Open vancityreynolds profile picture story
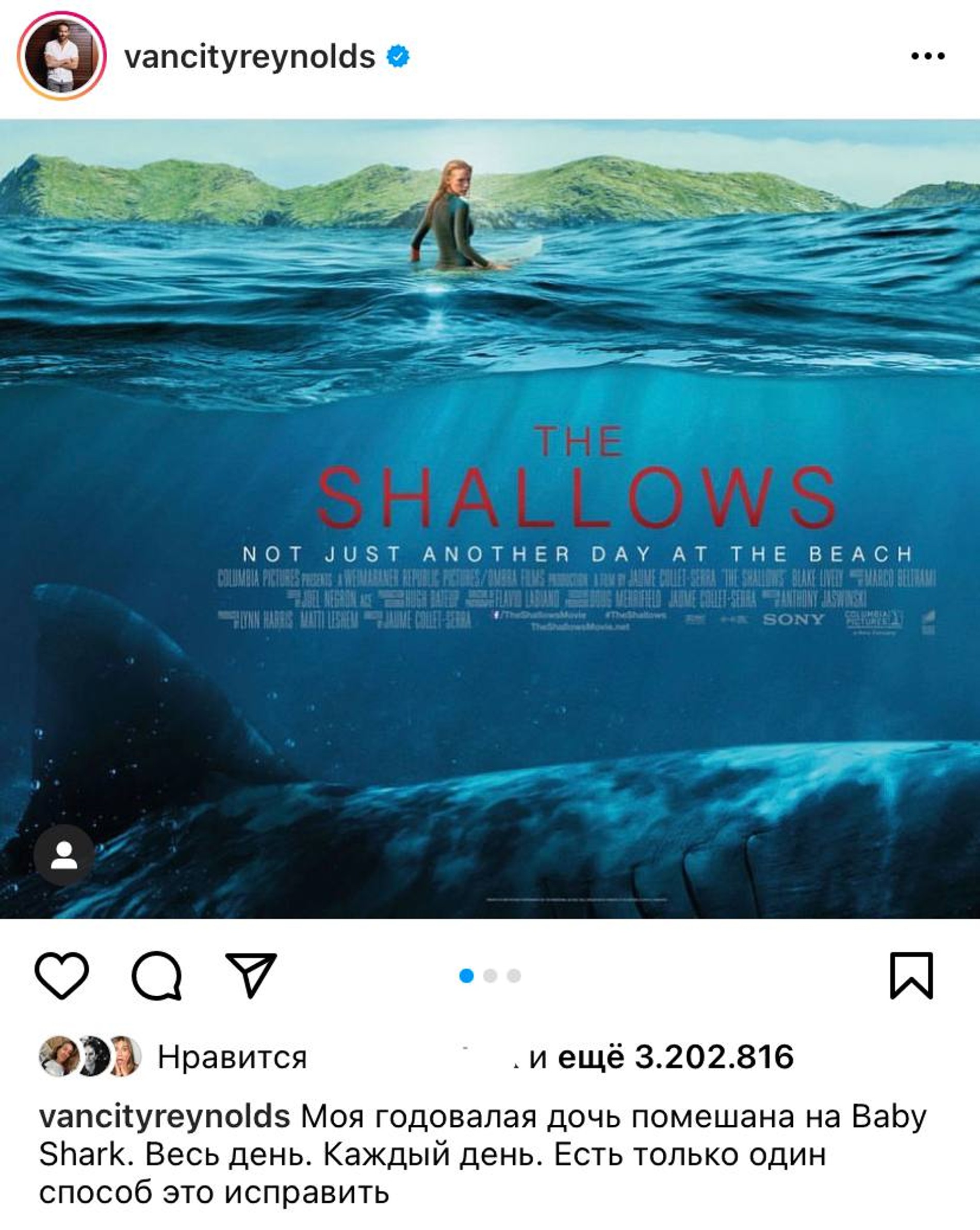The image size is (980, 1230). pos(61,56)
